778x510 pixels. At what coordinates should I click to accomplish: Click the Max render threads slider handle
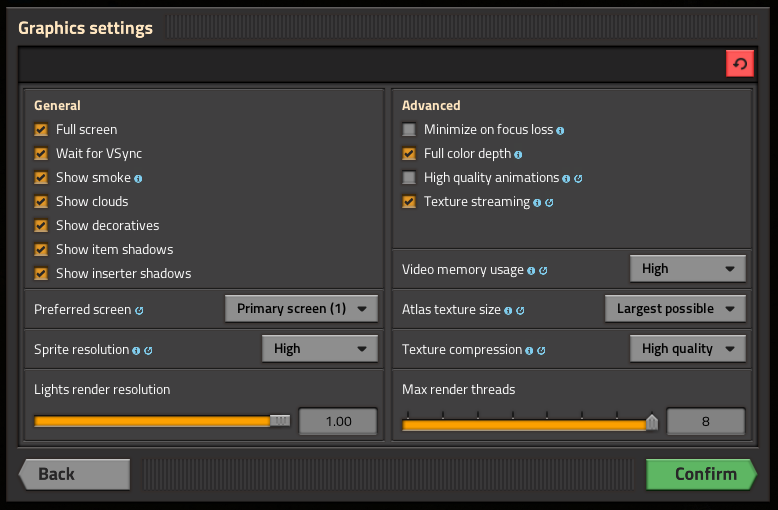pyautogui.click(x=652, y=422)
